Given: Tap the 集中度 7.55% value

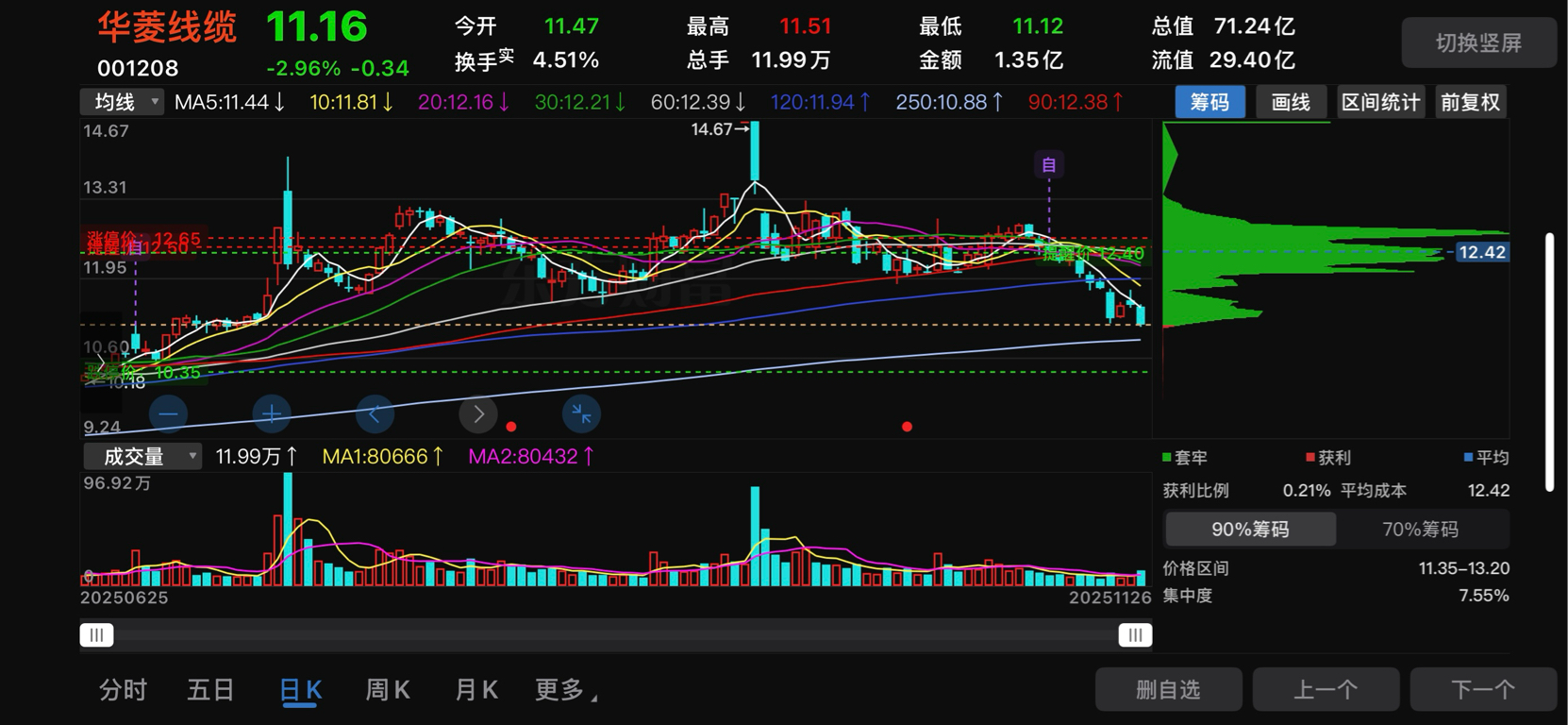Looking at the screenshot, I should click(1484, 596).
